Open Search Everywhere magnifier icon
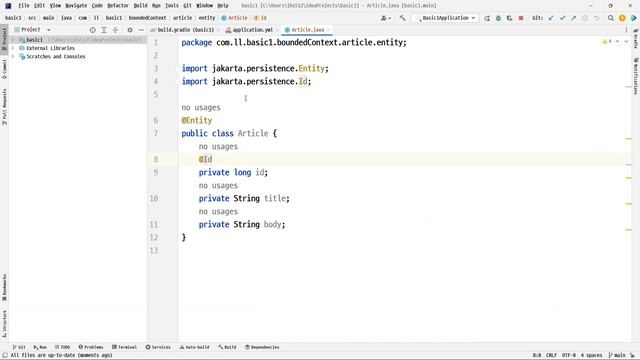640x360 pixels. coord(611,18)
